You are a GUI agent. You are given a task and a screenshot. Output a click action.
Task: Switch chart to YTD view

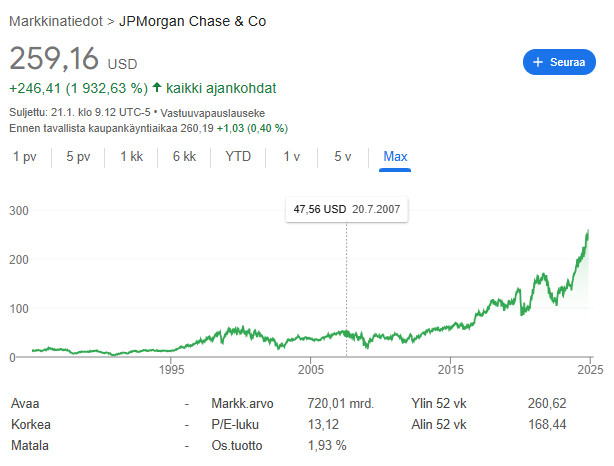238,156
